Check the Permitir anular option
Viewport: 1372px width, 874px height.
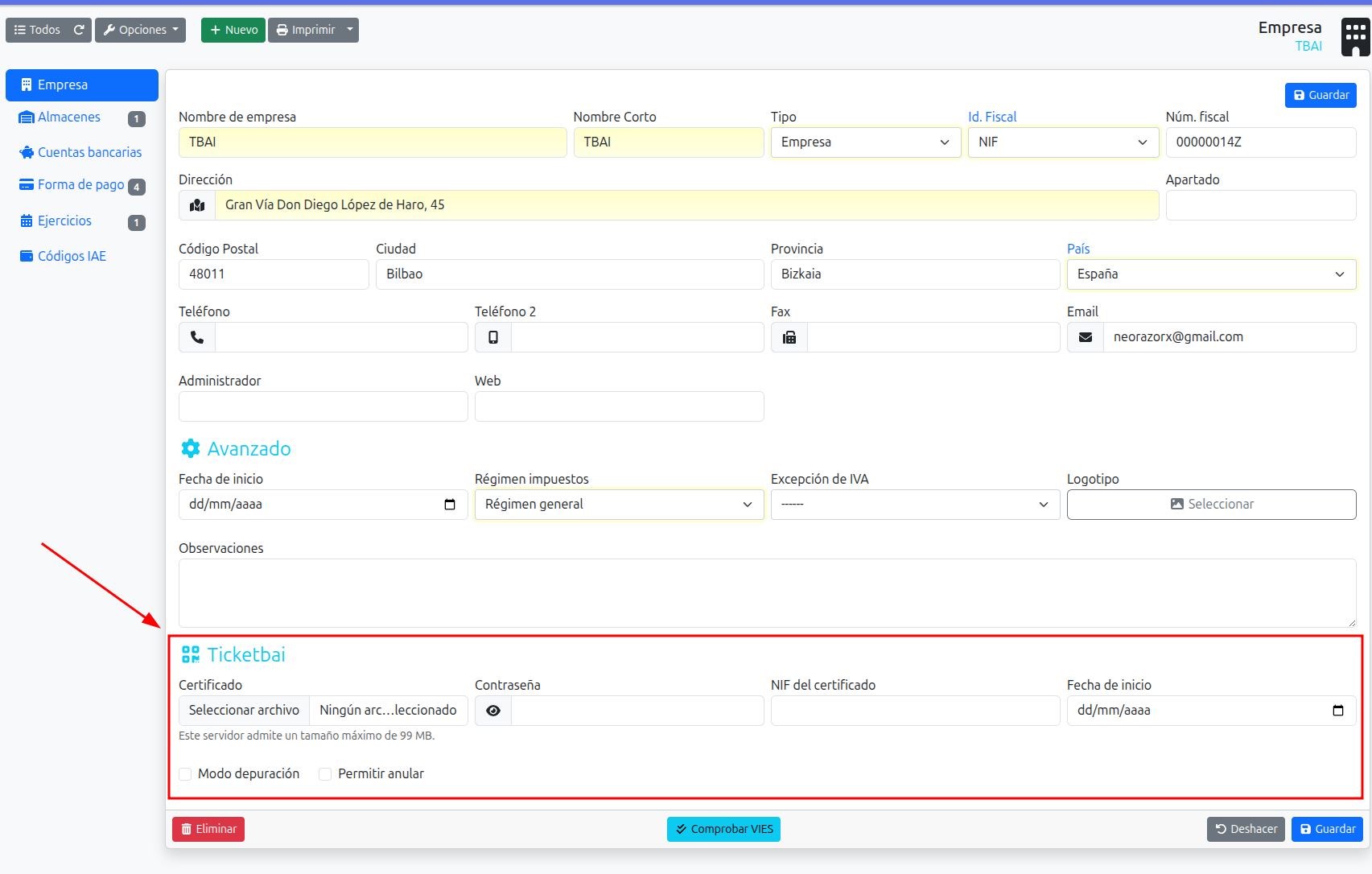click(325, 773)
